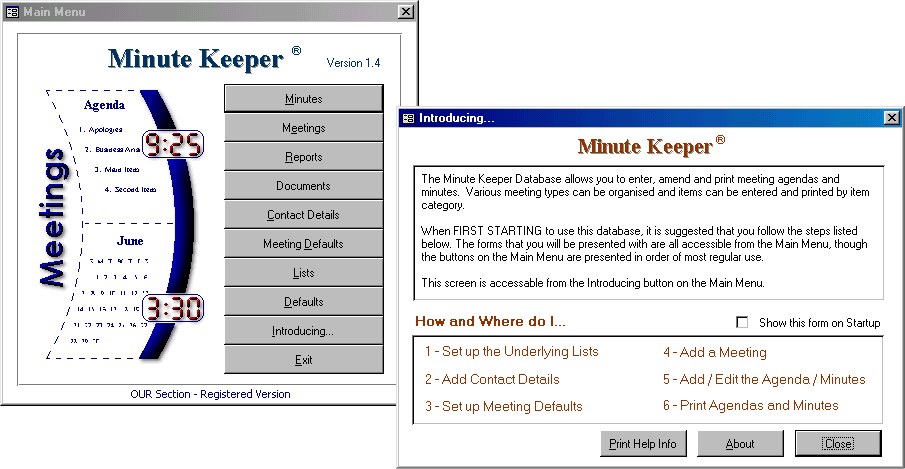Click the Meetings button
The image size is (905, 469).
point(303,128)
